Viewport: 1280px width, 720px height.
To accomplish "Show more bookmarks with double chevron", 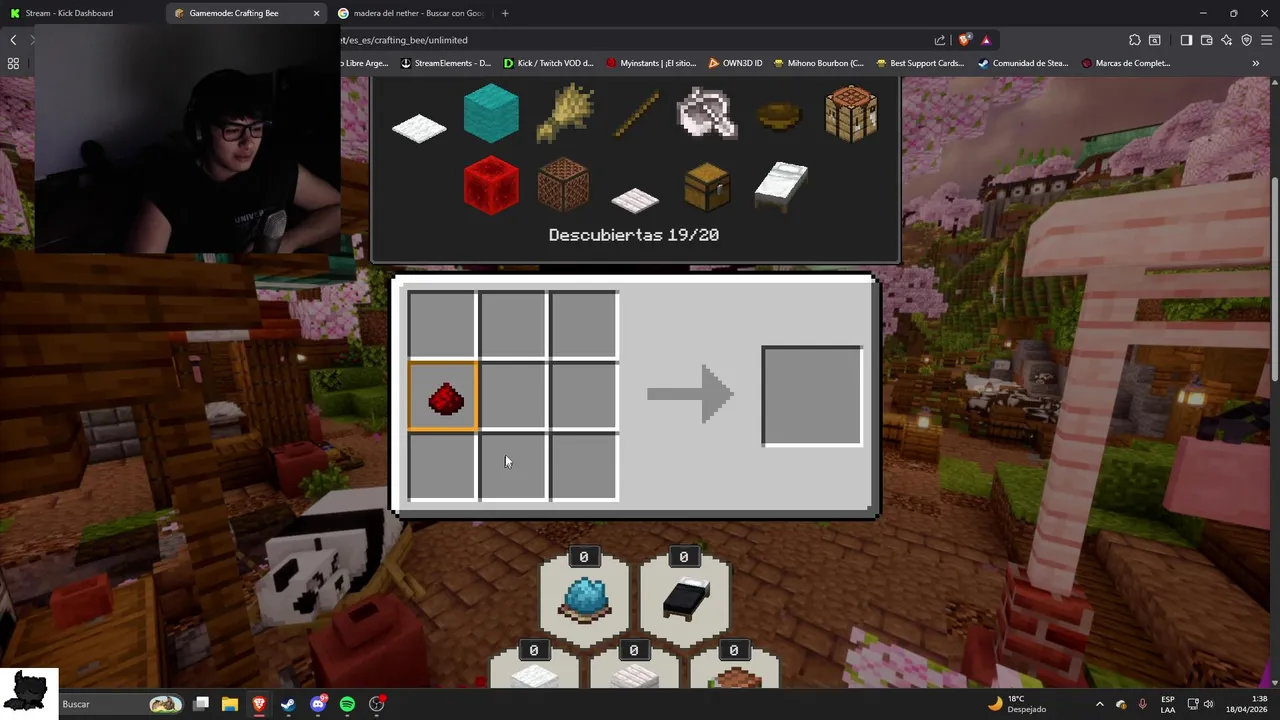I will [1256, 63].
